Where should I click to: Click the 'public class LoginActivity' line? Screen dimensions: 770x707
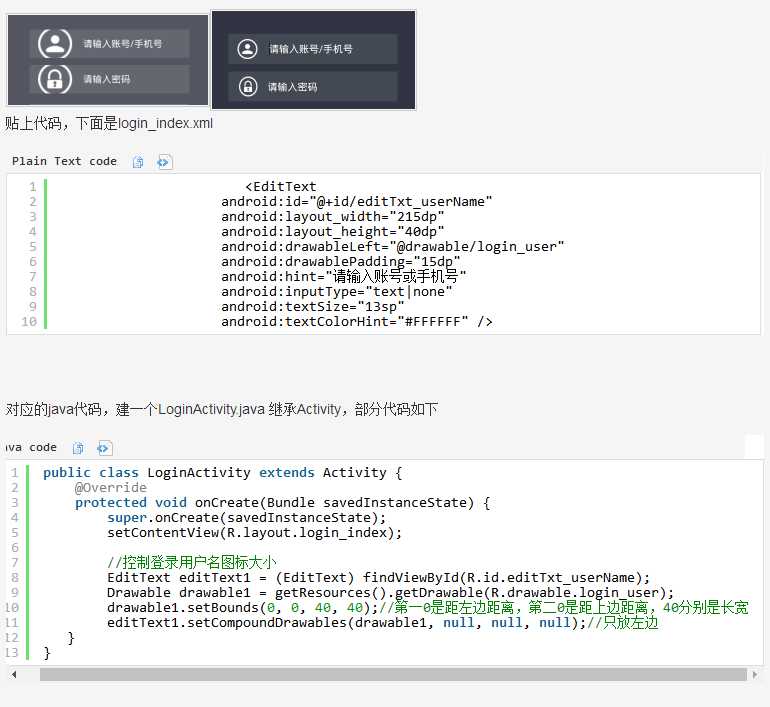(x=222, y=472)
